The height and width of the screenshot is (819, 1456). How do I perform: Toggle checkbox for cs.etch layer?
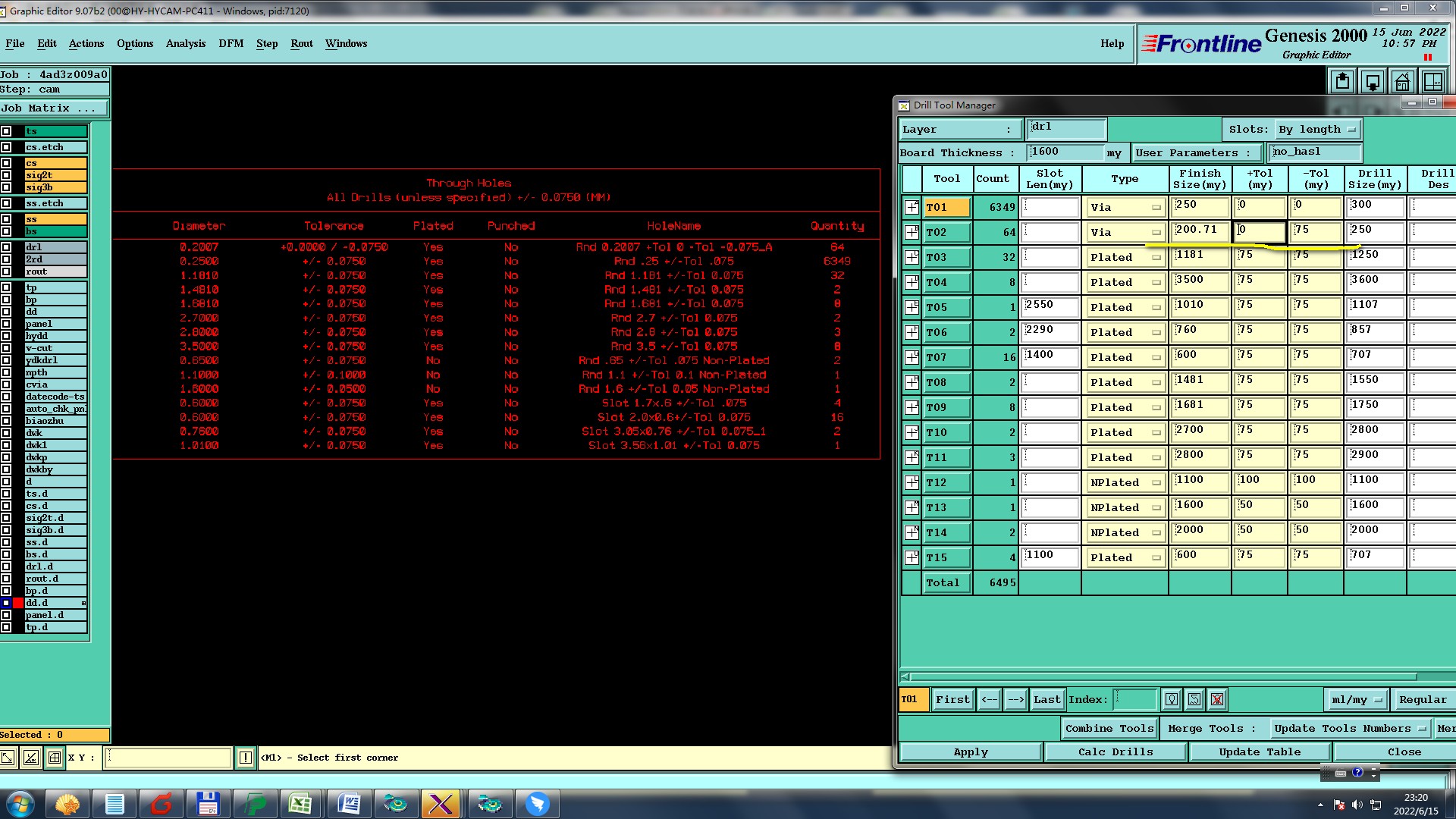click(6, 147)
